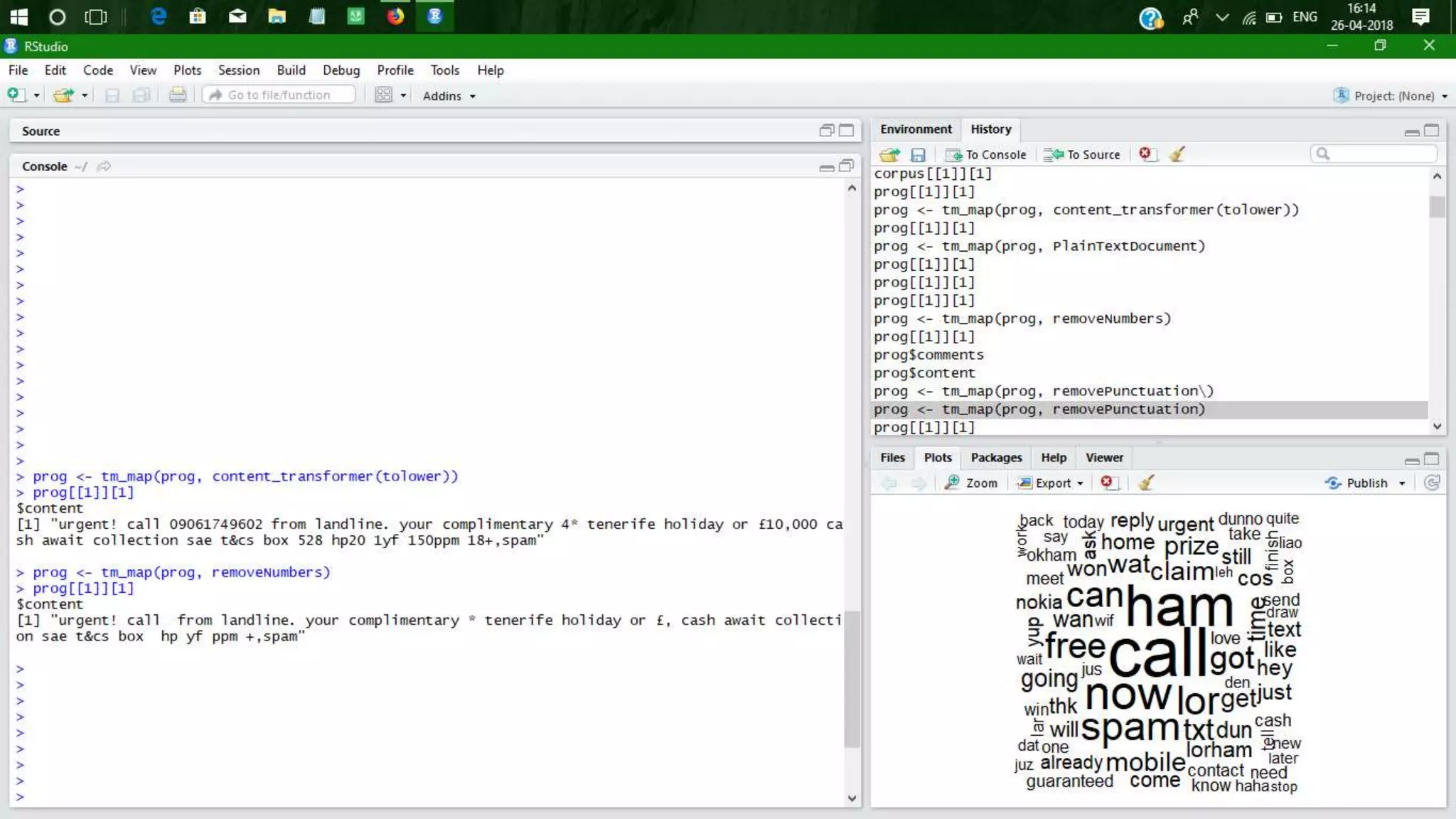Clear all plots with broom icon
This screenshot has height=819, width=1456.
coord(1145,483)
